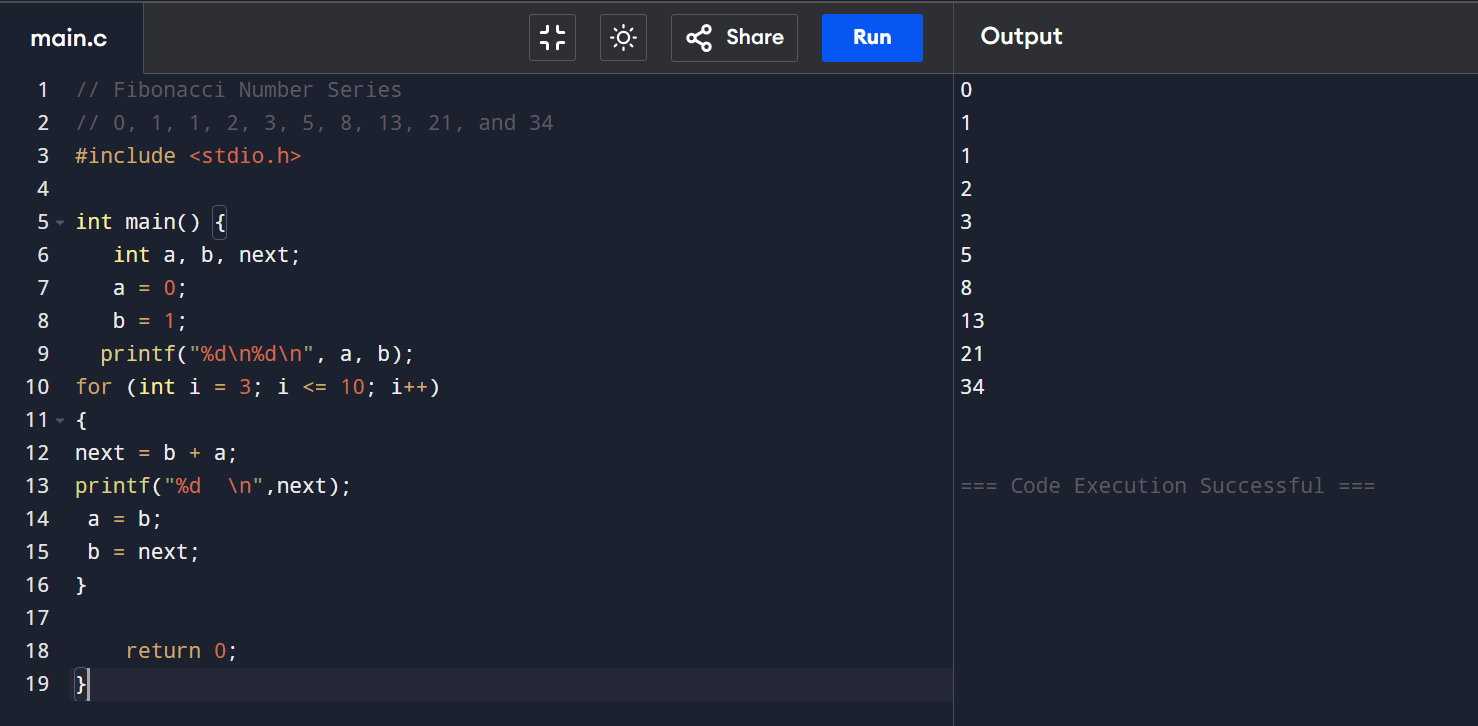
Task: Click line number 4 in the gutter
Action: 43,189
